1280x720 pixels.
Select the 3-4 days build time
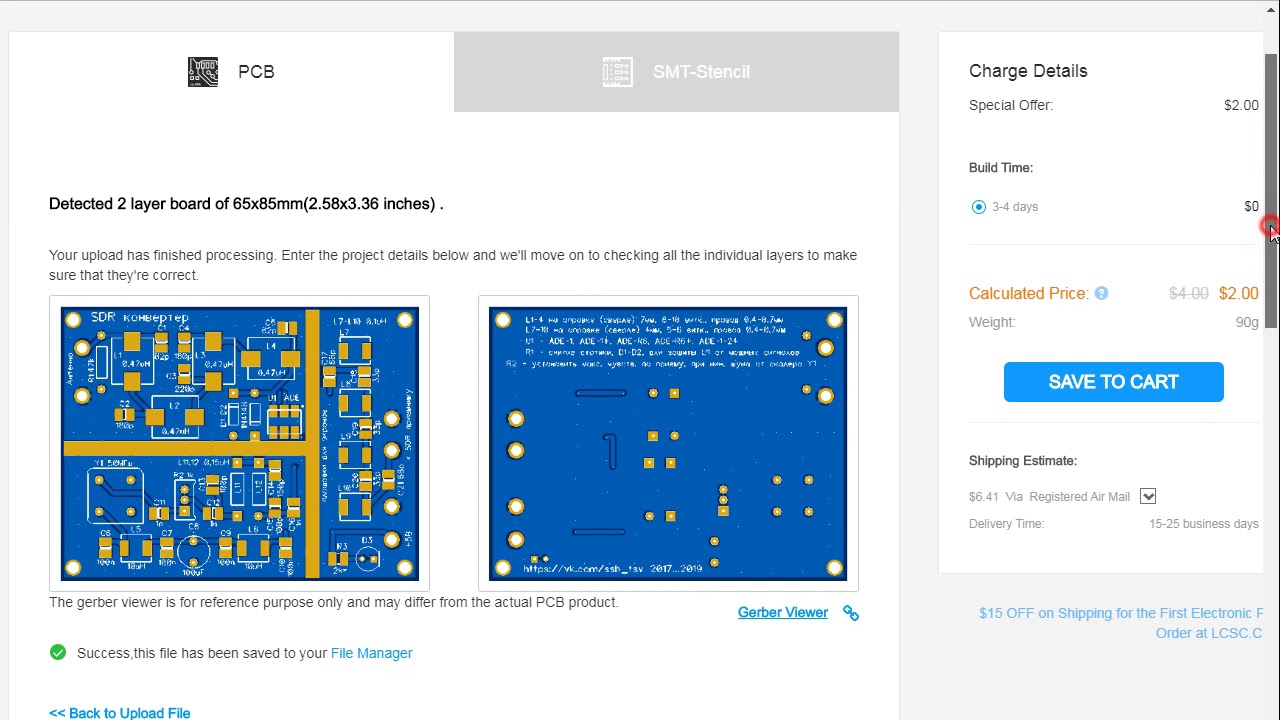pyautogui.click(x=979, y=207)
